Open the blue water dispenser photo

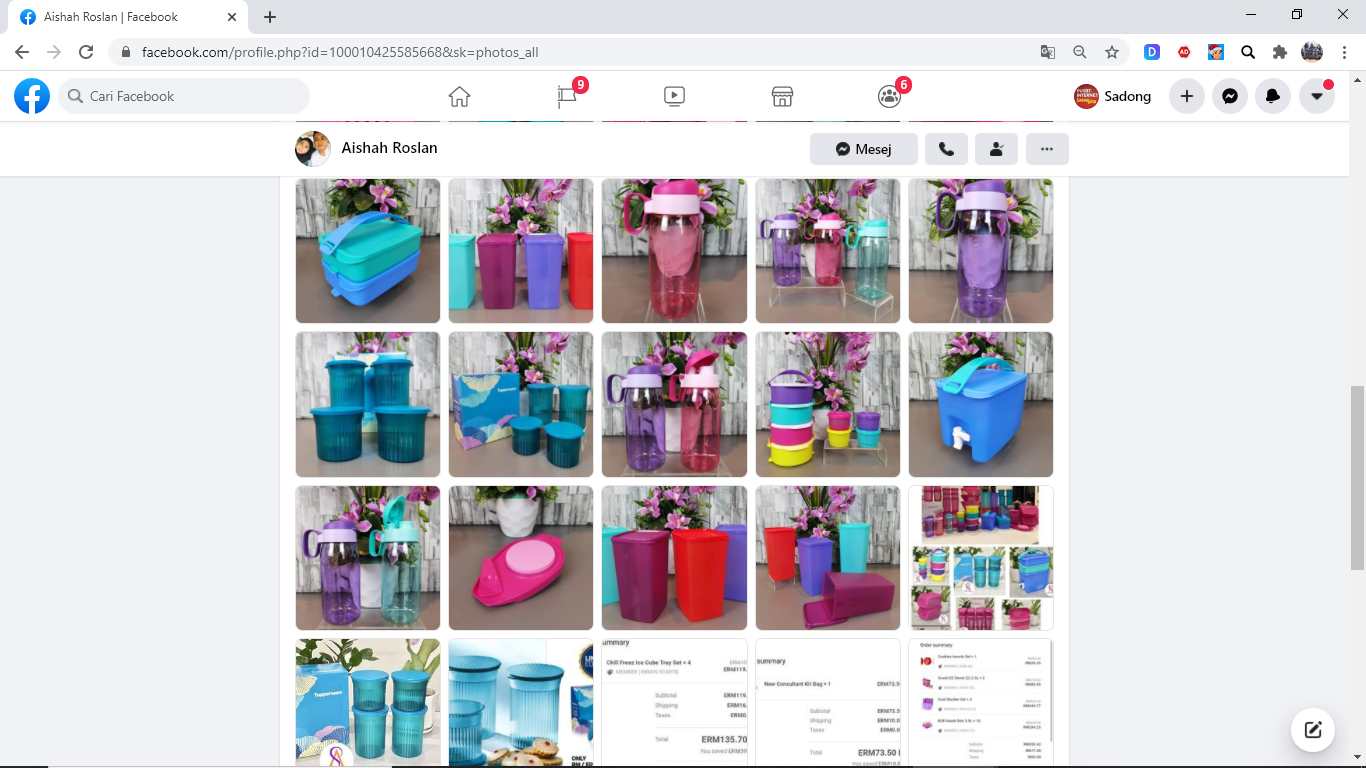pyautogui.click(x=980, y=405)
